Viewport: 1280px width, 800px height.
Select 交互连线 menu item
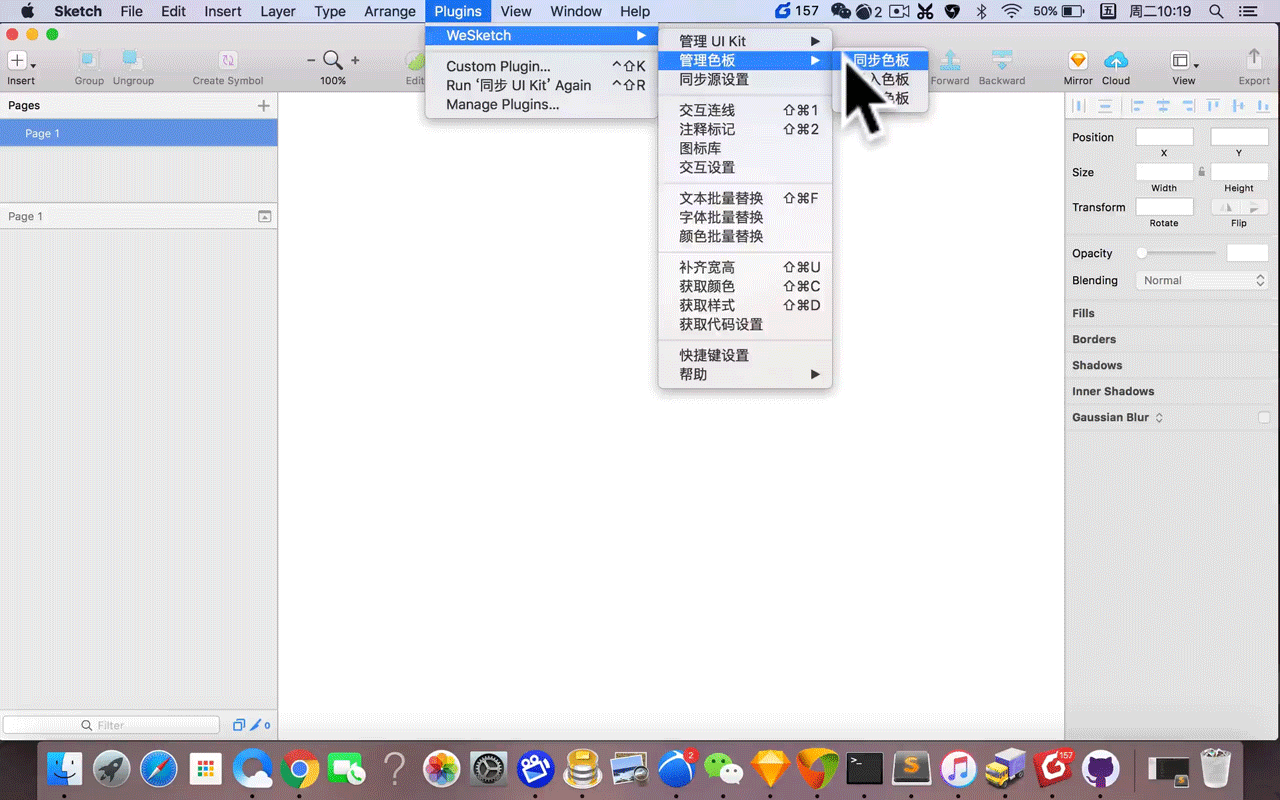[745, 110]
